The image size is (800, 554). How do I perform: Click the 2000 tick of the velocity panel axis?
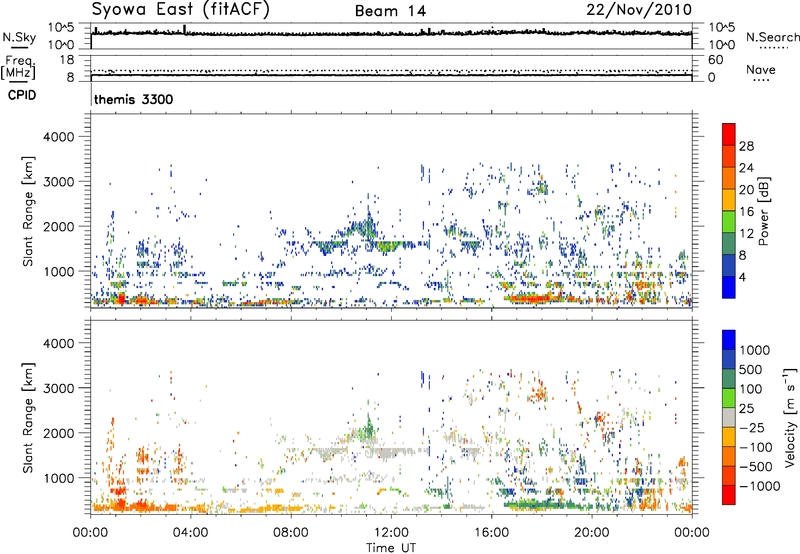(59, 433)
